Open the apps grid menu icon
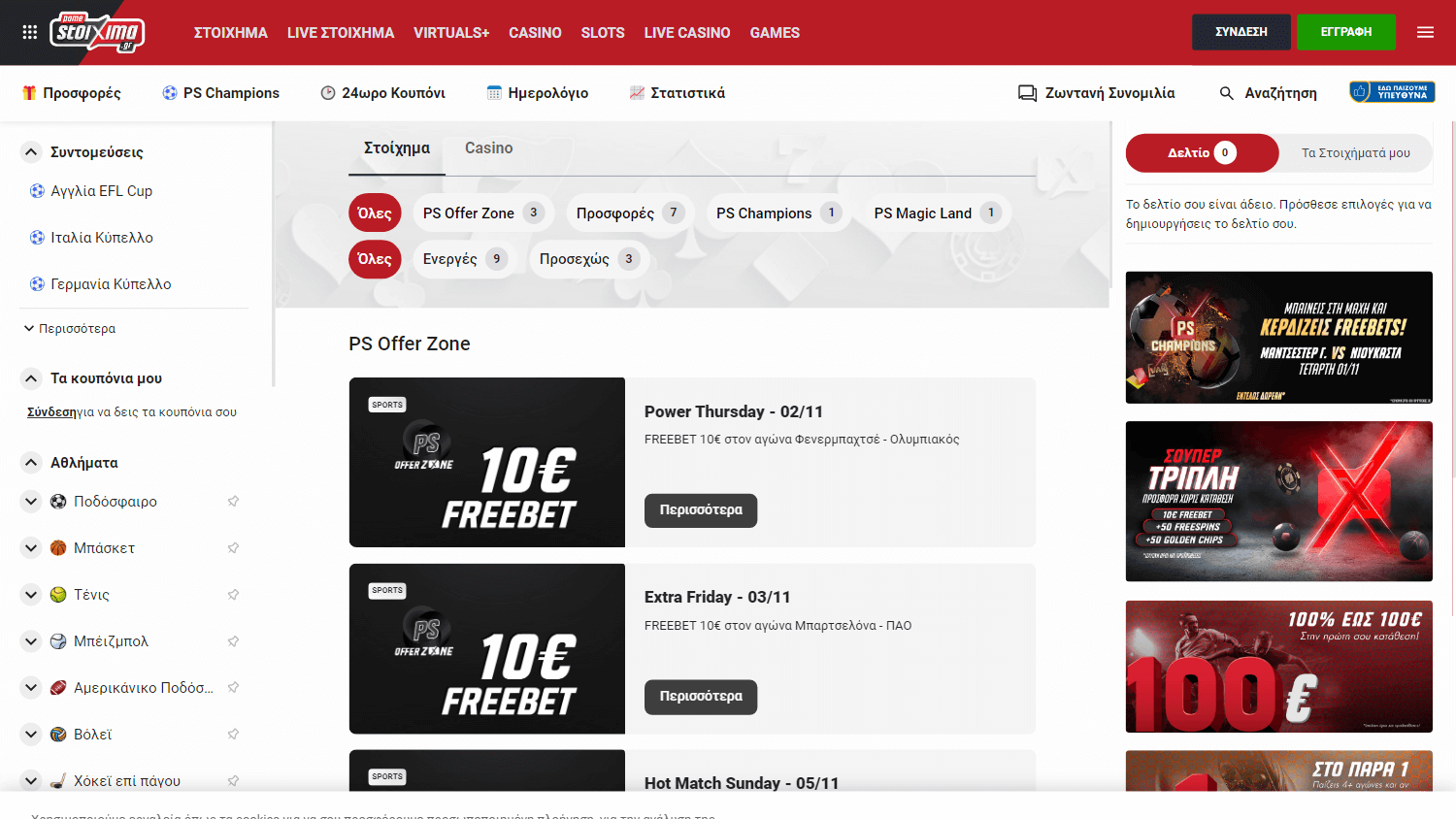Image resolution: width=1456 pixels, height=819 pixels. coord(30,32)
